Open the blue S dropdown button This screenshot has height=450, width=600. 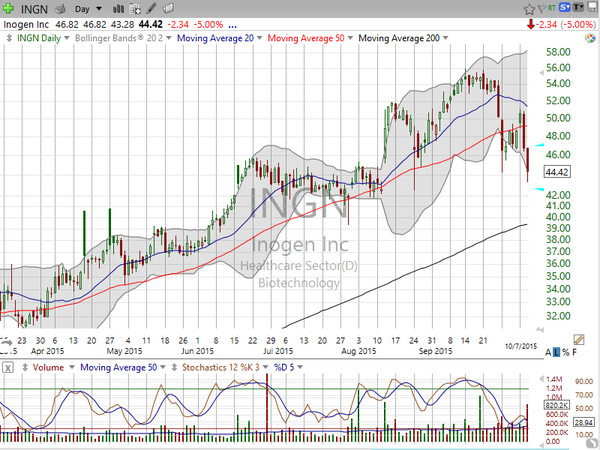tap(564, 7)
